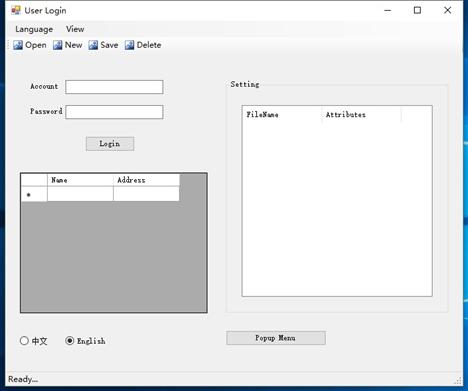Click the Popup Menu button

(276, 338)
